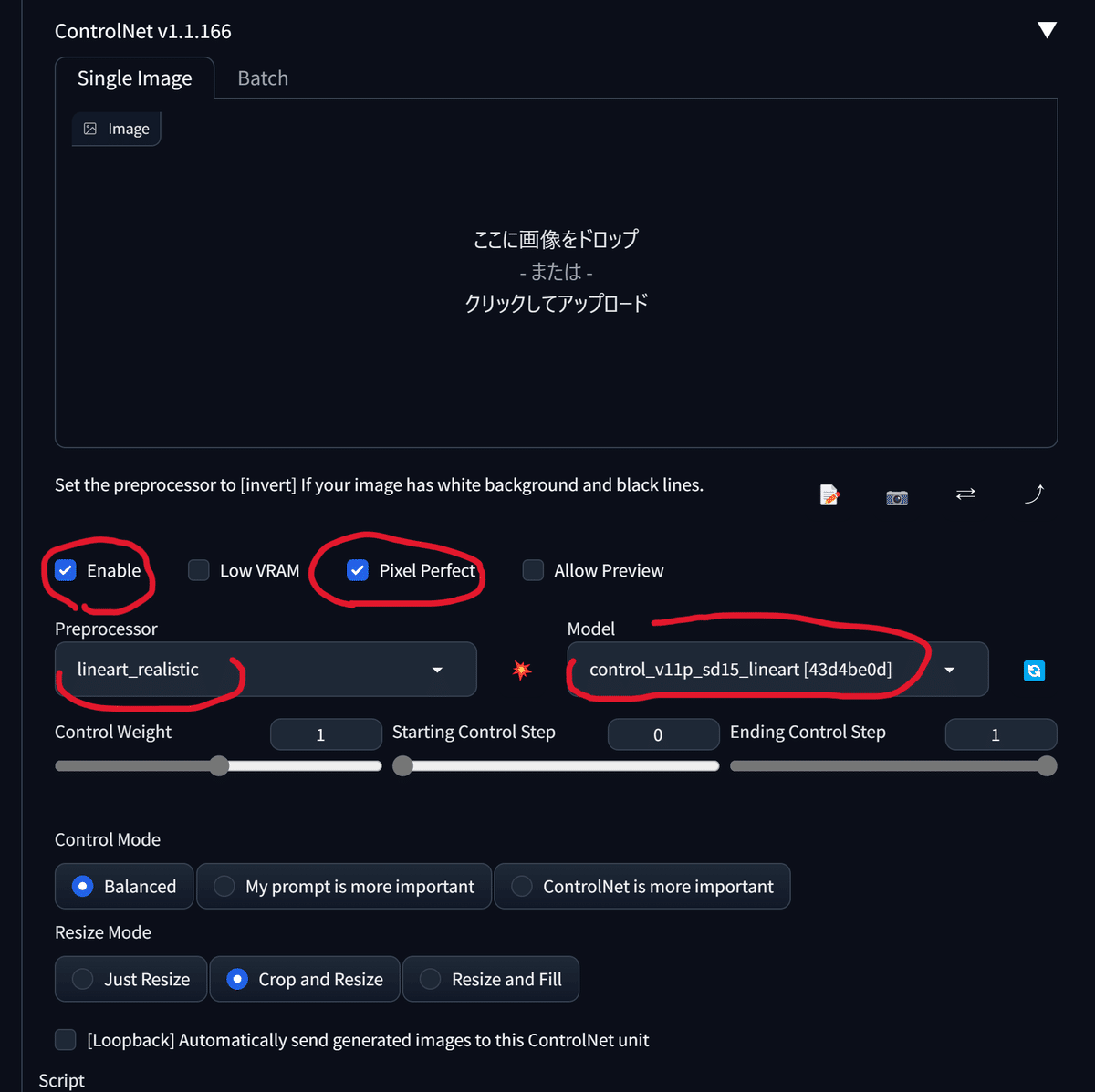Viewport: 1095px width, 1092px height.
Task: Tick the Allow Preview checkbox
Action: pos(533,570)
